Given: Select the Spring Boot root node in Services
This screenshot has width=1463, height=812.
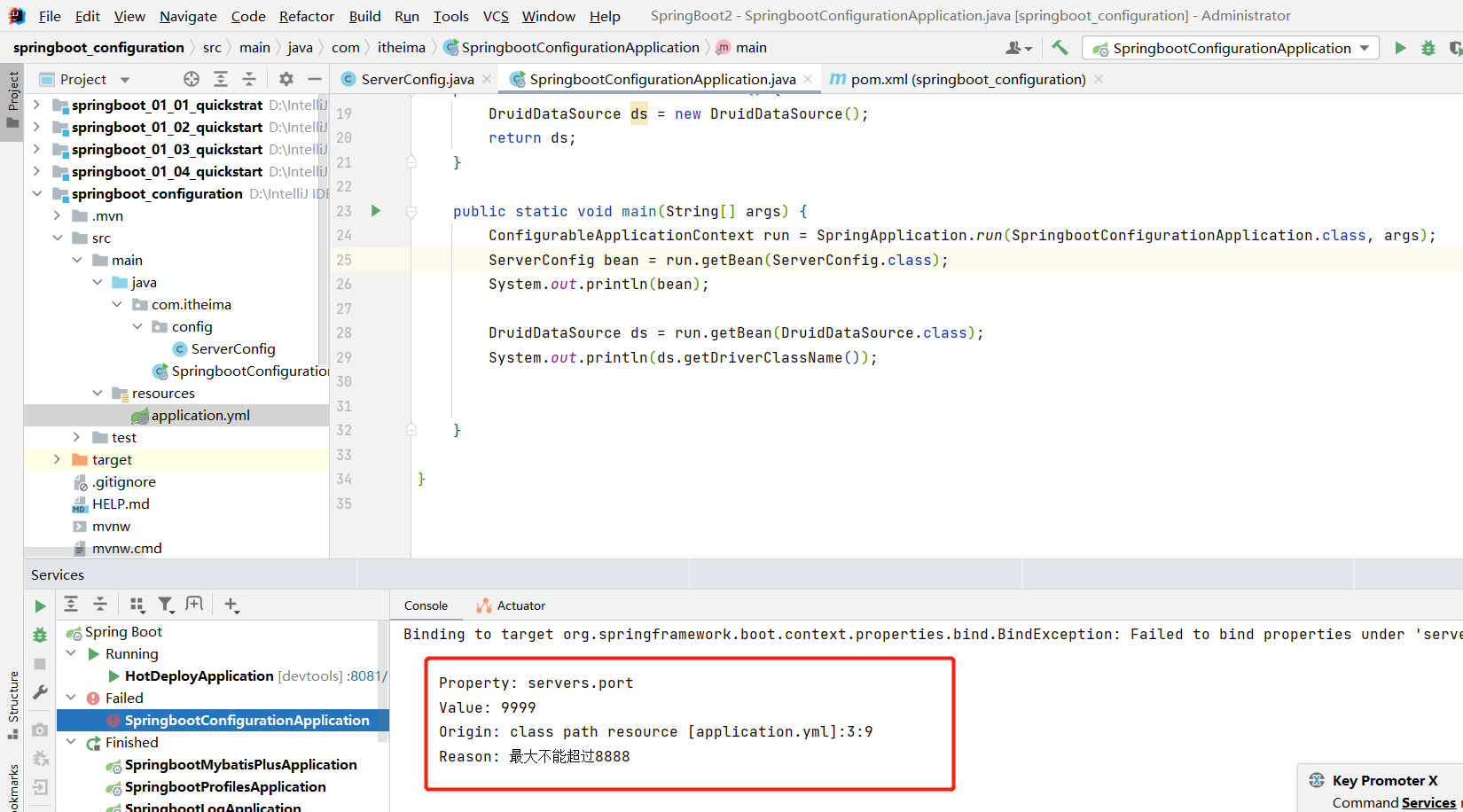Looking at the screenshot, I should click(x=123, y=631).
